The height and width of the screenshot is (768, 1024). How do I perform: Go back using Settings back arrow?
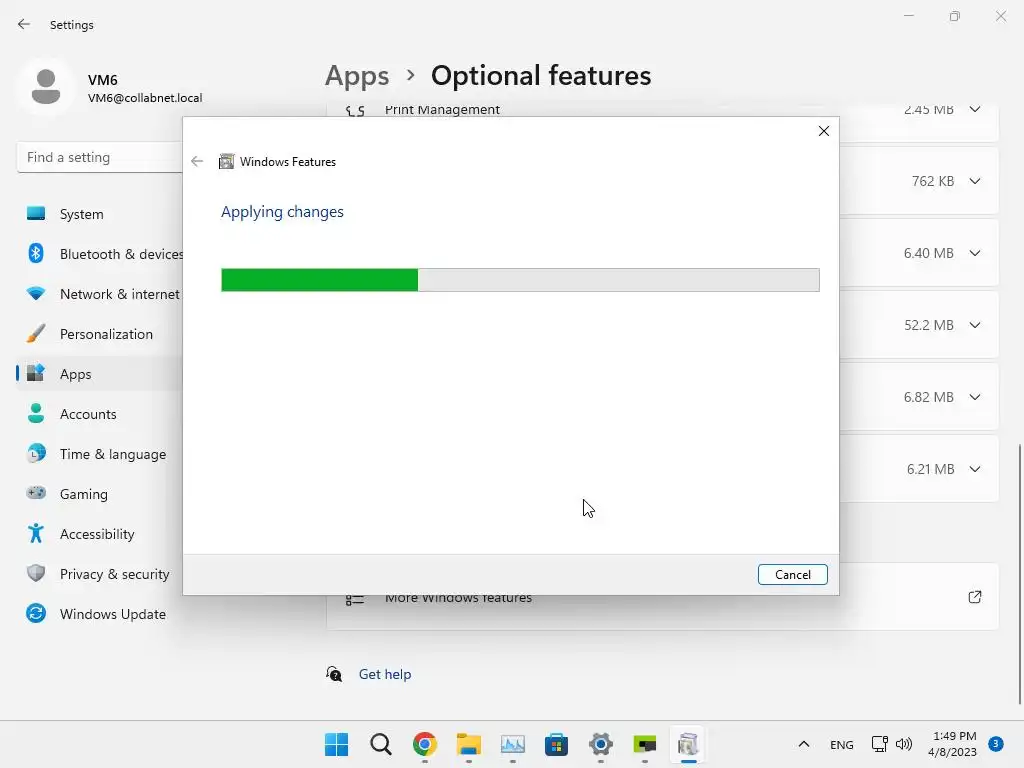tap(24, 24)
